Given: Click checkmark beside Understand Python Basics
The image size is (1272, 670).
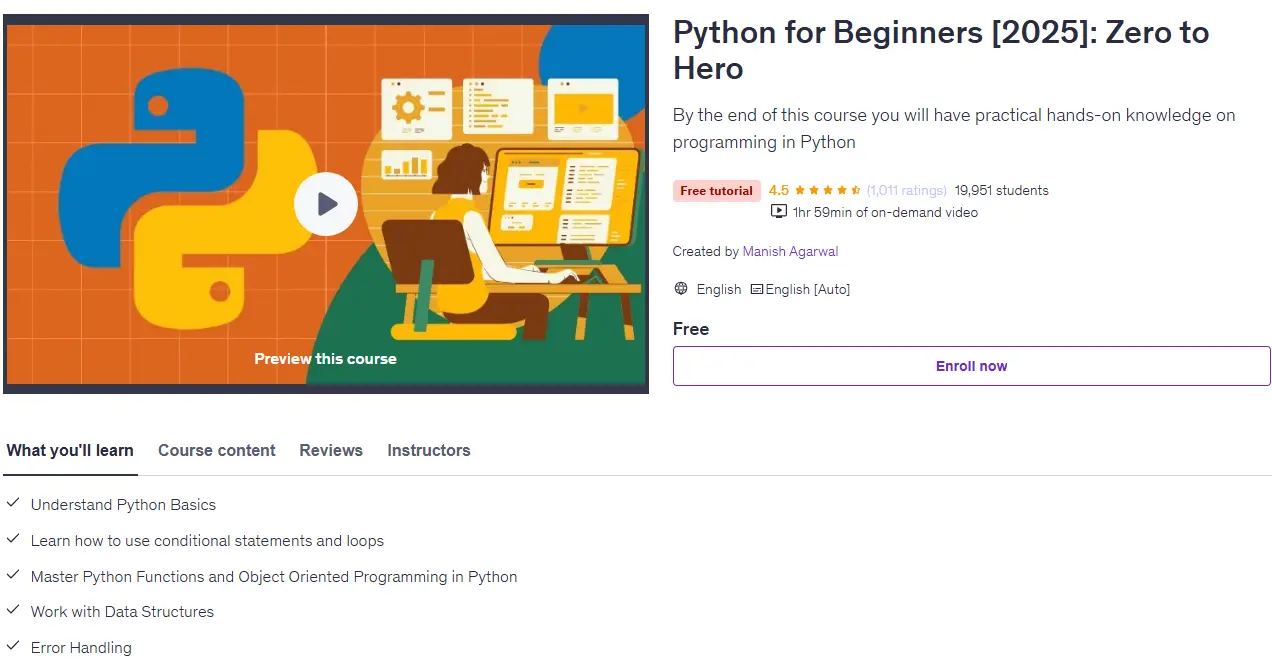Looking at the screenshot, I should pos(13,504).
